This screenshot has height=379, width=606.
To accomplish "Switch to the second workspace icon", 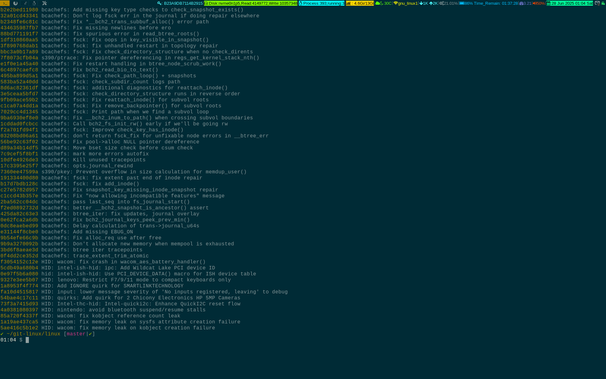I will [15, 3].
